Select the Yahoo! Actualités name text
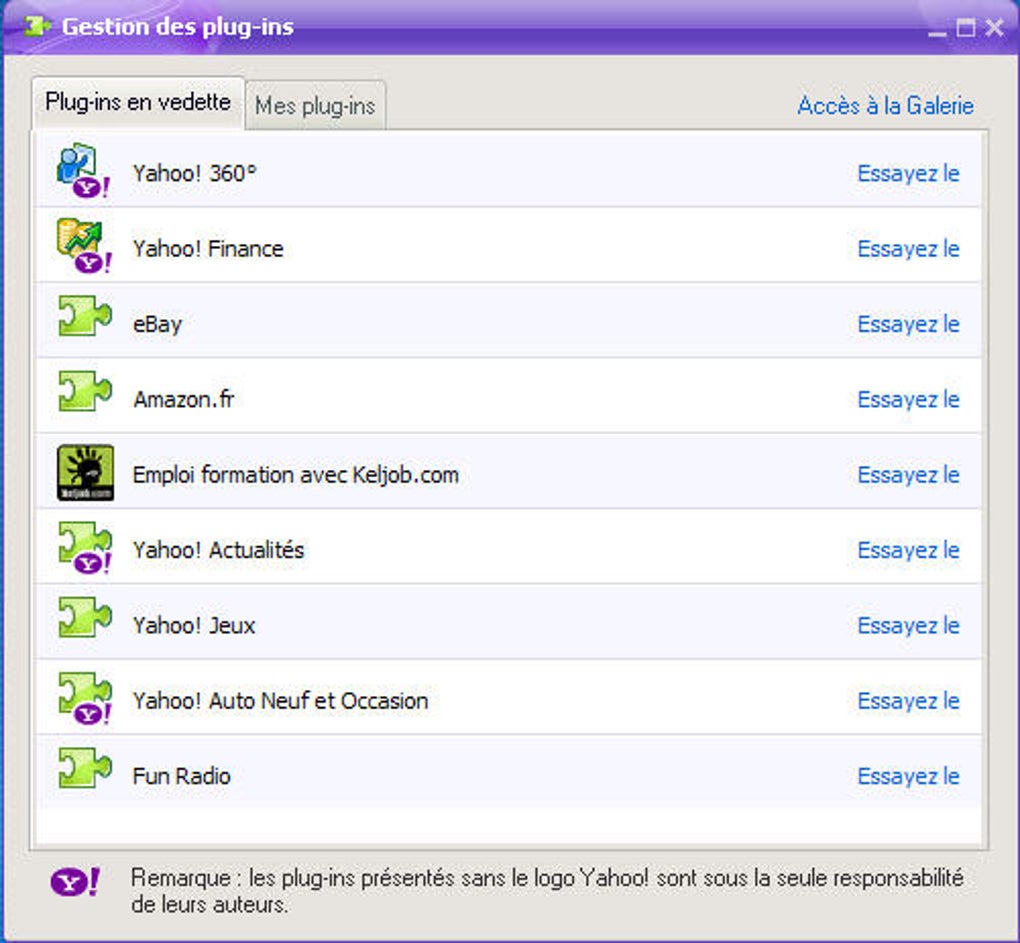The image size is (1020, 943). 219,550
